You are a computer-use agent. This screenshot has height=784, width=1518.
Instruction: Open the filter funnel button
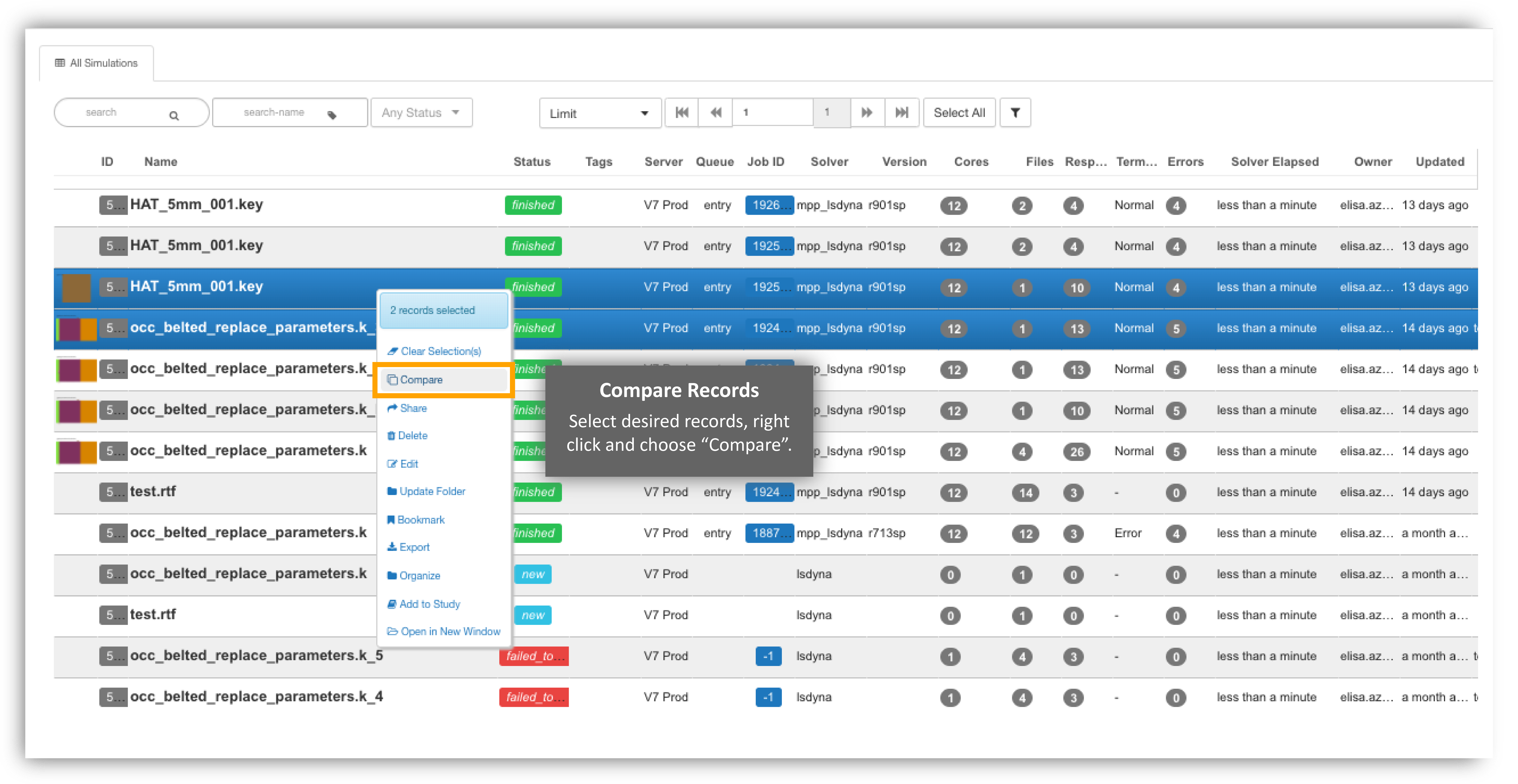tap(1015, 112)
